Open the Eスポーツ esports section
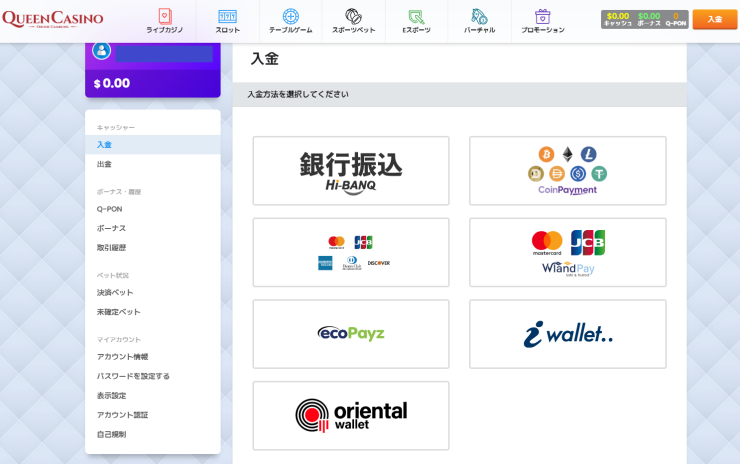 pos(416,21)
